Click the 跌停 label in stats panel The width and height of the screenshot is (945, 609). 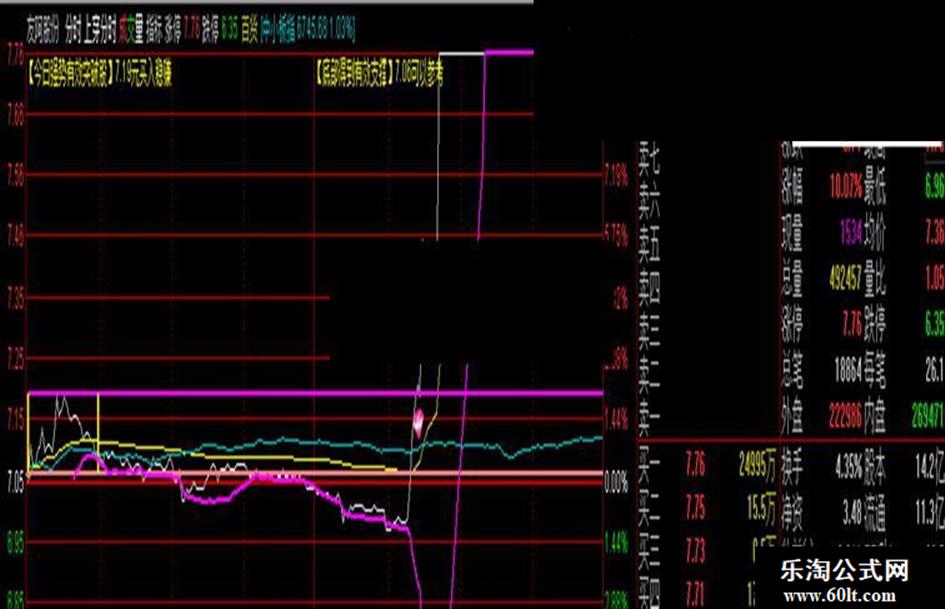[876, 325]
